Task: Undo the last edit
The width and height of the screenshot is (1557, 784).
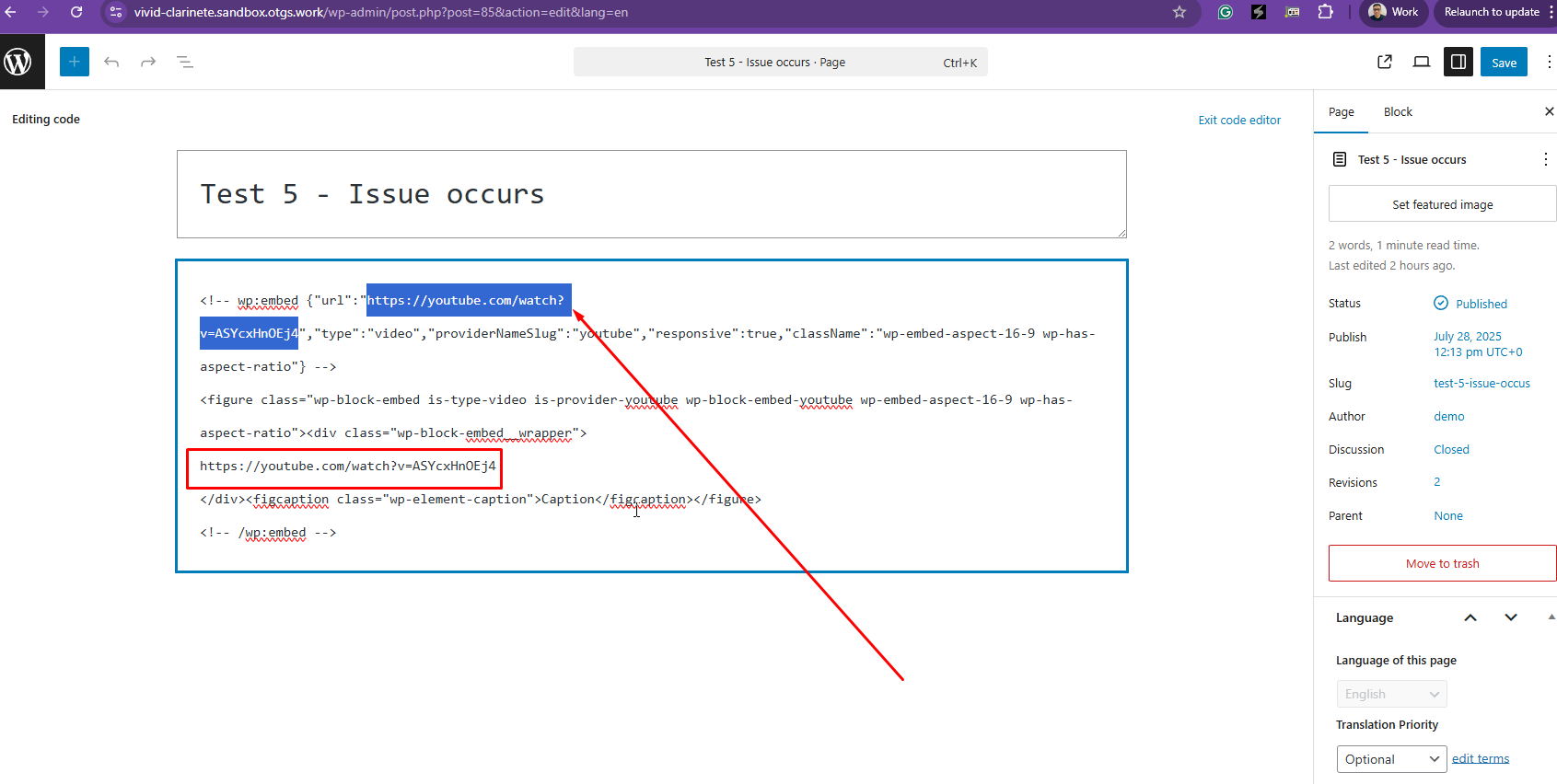Action: coord(111,62)
